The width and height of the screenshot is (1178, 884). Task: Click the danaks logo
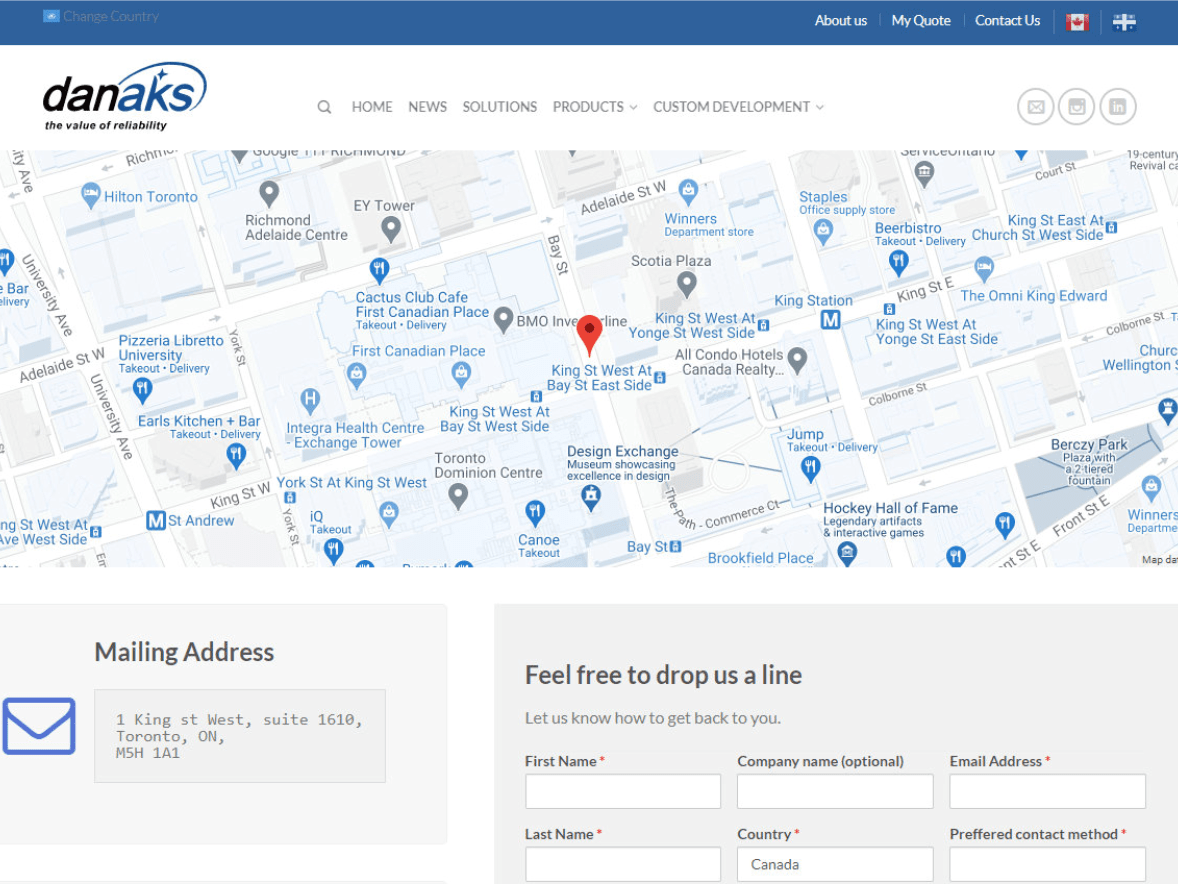[x=124, y=97]
